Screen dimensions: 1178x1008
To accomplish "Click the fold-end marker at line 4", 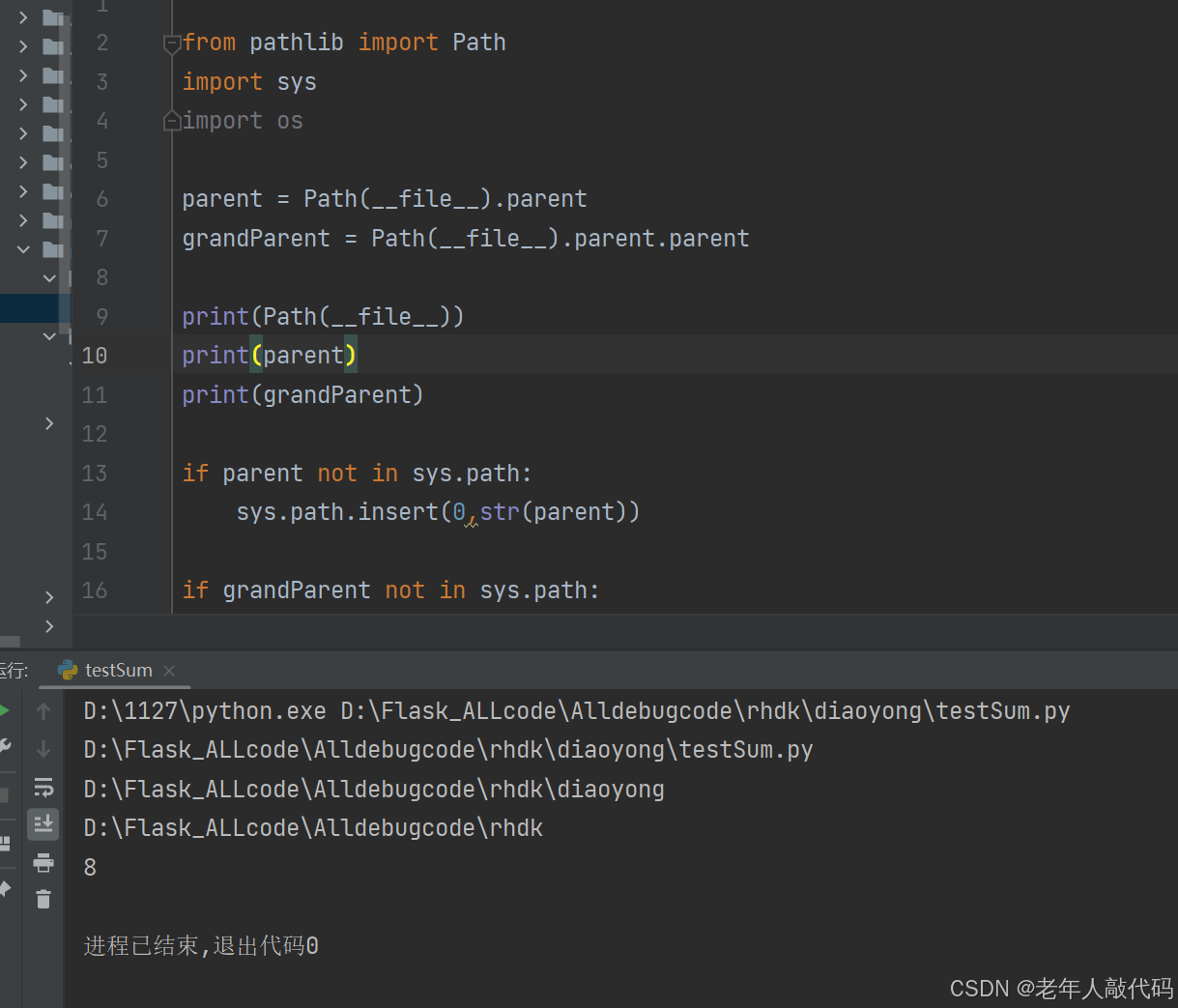I will (x=172, y=121).
